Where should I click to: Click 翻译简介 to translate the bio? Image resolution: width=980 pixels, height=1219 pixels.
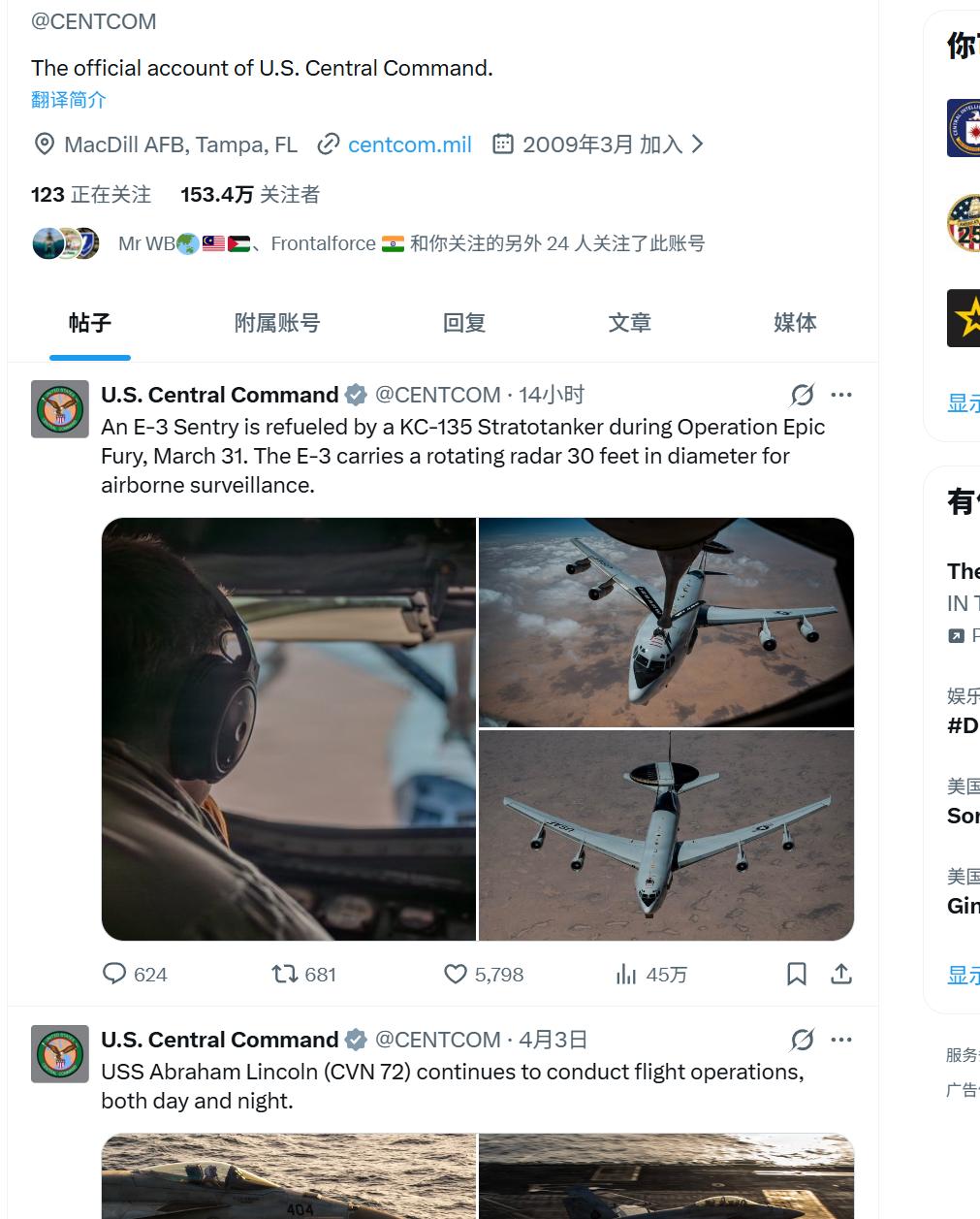pyautogui.click(x=69, y=99)
